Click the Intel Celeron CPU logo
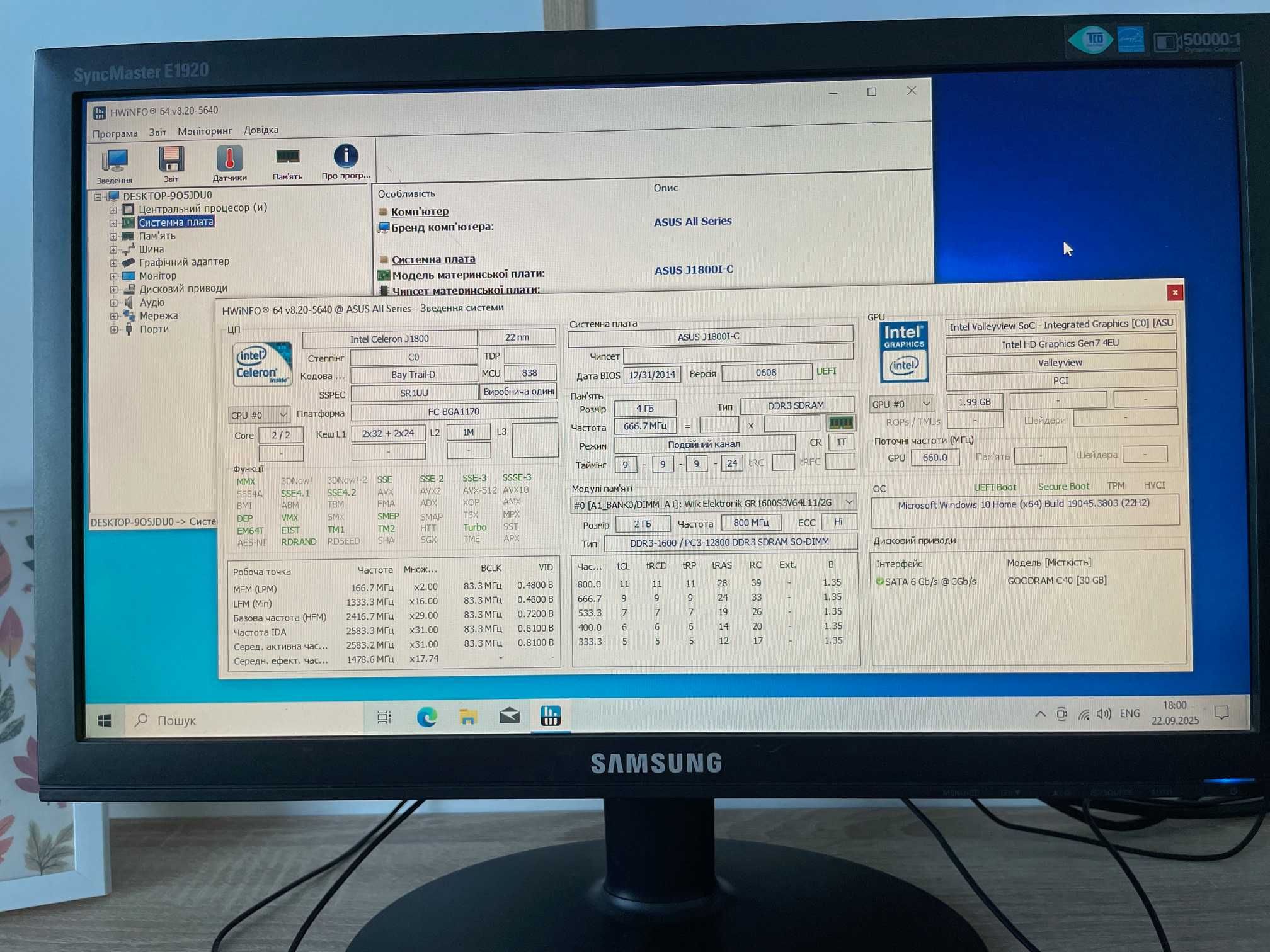The width and height of the screenshot is (1270, 952). (262, 364)
